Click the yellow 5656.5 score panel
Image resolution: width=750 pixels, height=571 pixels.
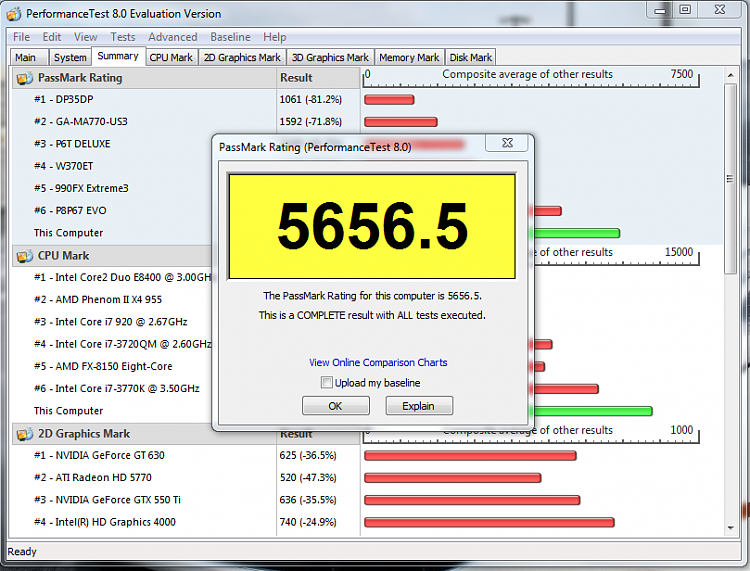372,226
